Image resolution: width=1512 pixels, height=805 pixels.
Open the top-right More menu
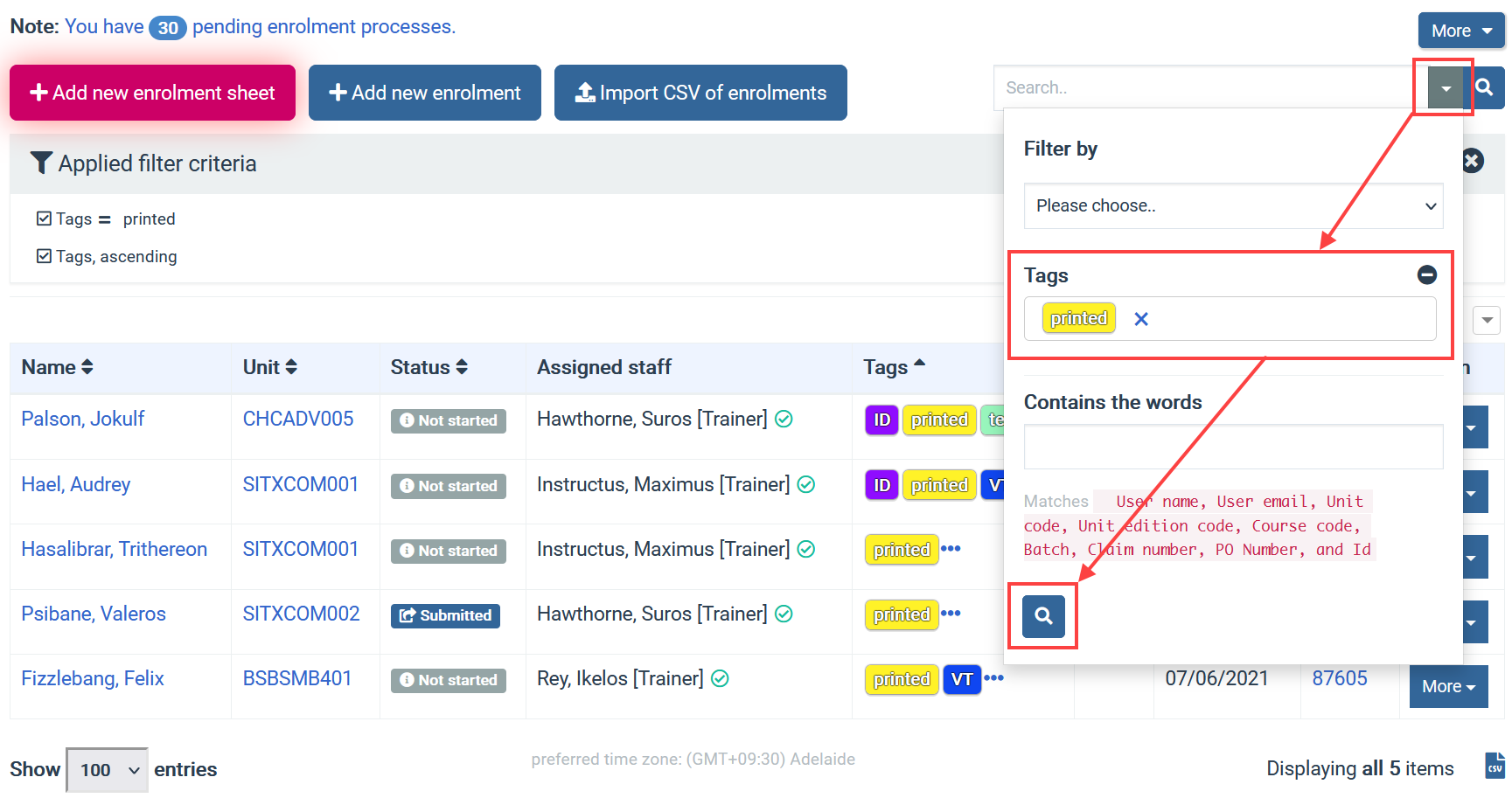(1460, 30)
